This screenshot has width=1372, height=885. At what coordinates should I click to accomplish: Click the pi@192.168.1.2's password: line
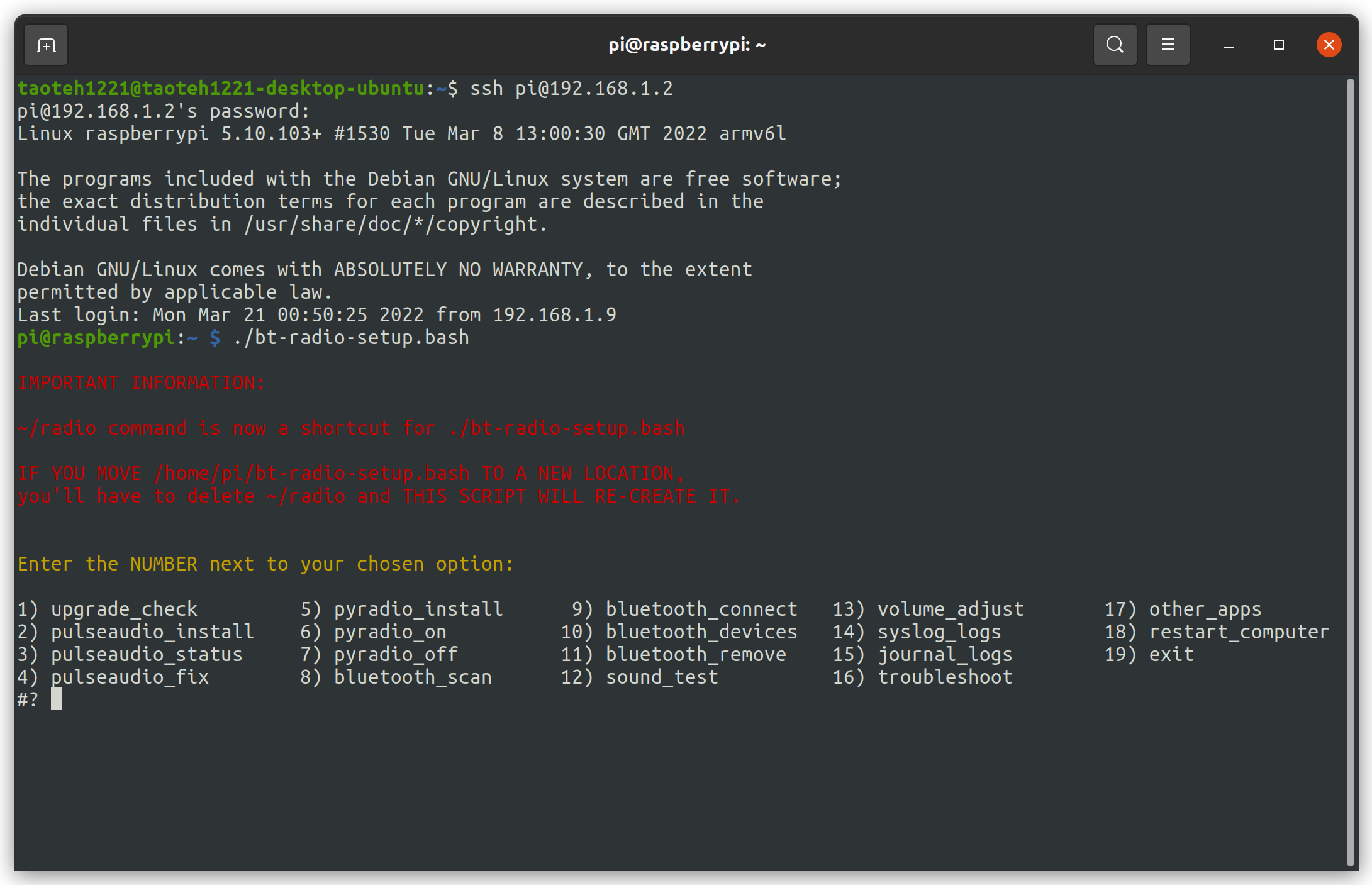click(x=164, y=111)
